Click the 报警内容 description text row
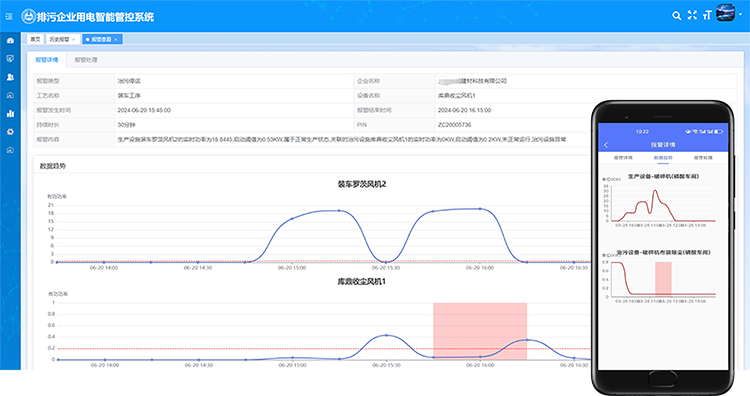Image resolution: width=750 pixels, height=396 pixels. (342, 140)
